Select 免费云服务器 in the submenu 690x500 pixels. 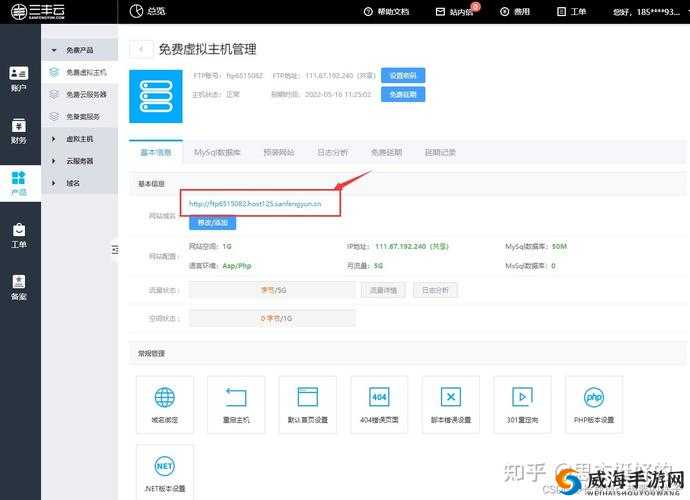point(80,94)
